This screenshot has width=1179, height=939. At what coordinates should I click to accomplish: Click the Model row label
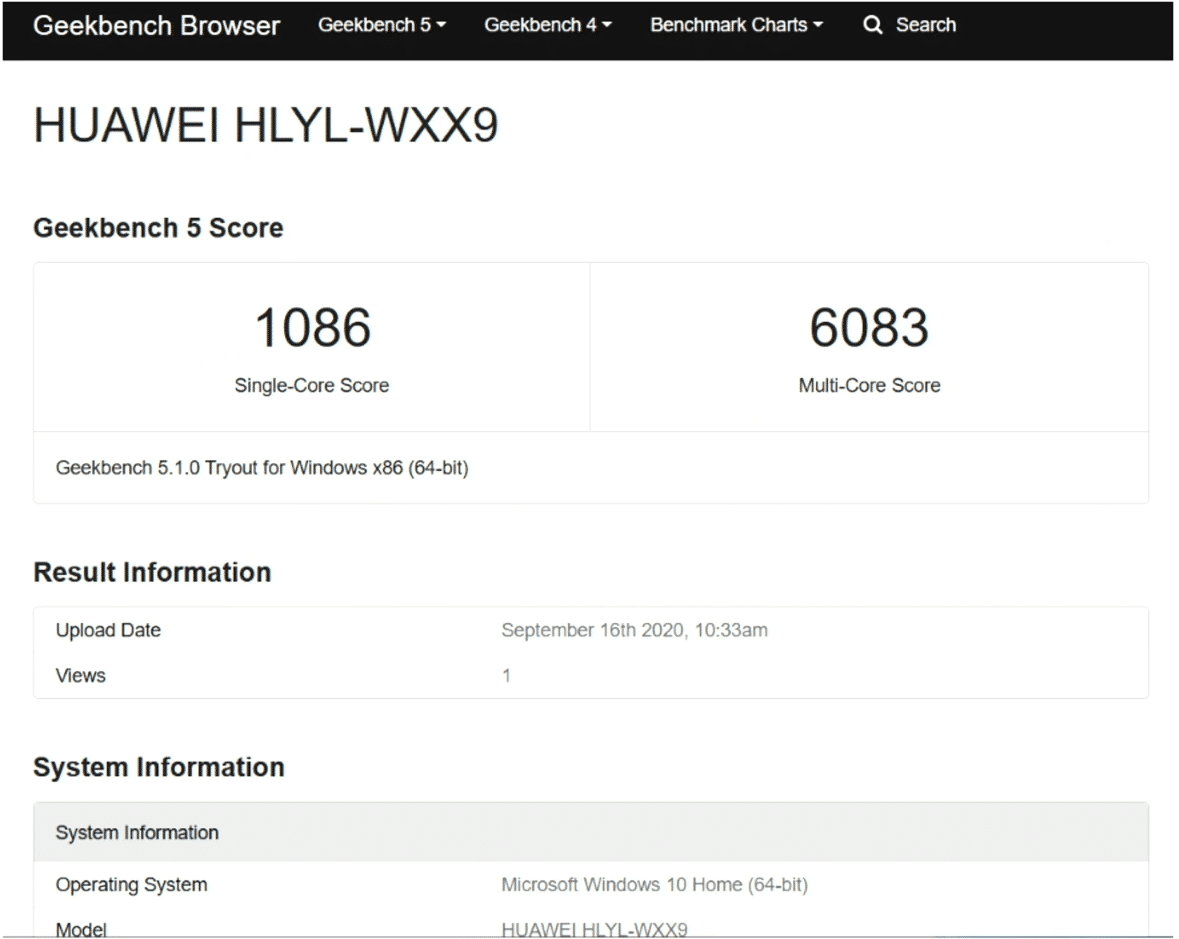[x=81, y=929]
